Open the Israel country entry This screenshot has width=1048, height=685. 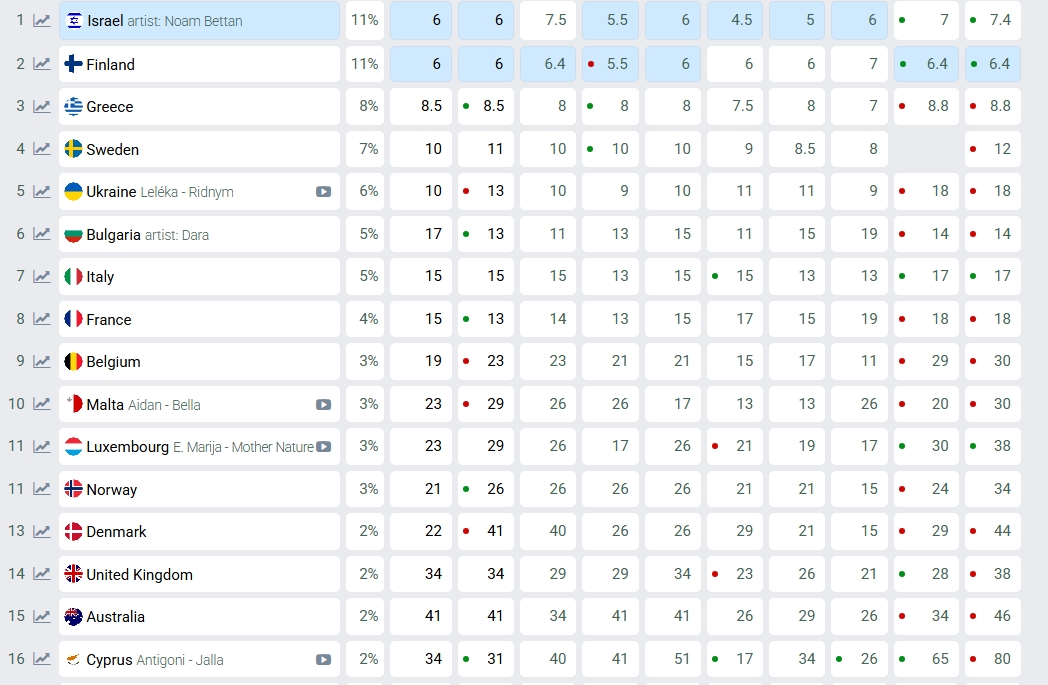coord(105,21)
